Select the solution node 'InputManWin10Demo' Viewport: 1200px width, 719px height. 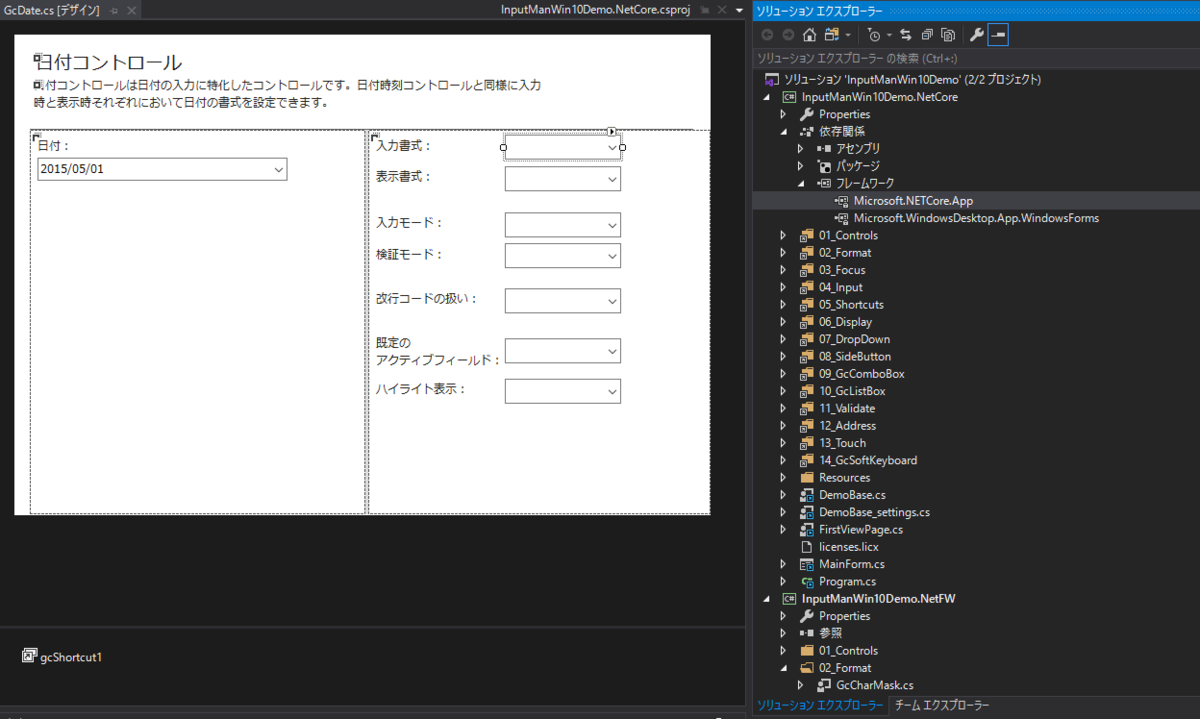coord(902,79)
